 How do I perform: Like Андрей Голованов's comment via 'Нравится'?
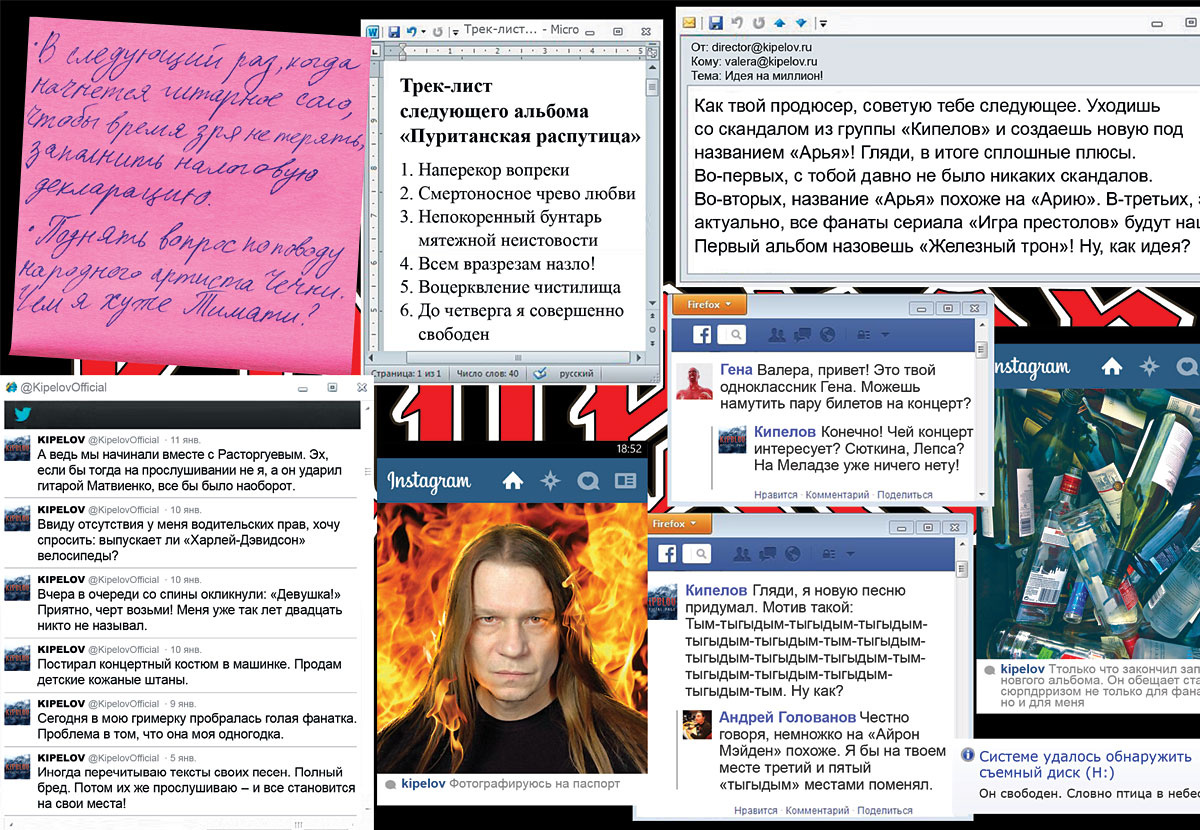pyautogui.click(x=755, y=811)
